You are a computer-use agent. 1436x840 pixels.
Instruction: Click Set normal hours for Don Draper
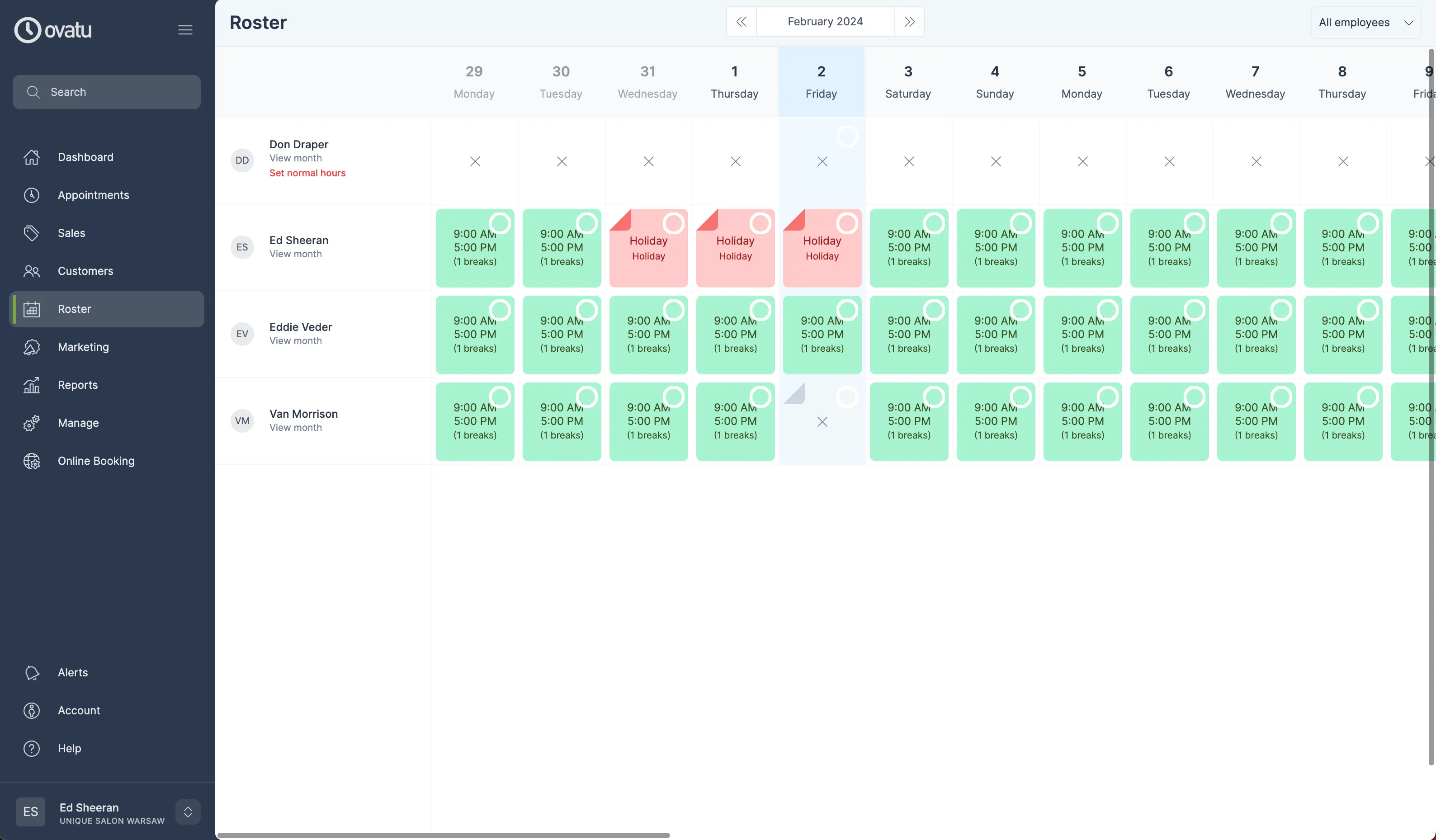coord(308,173)
